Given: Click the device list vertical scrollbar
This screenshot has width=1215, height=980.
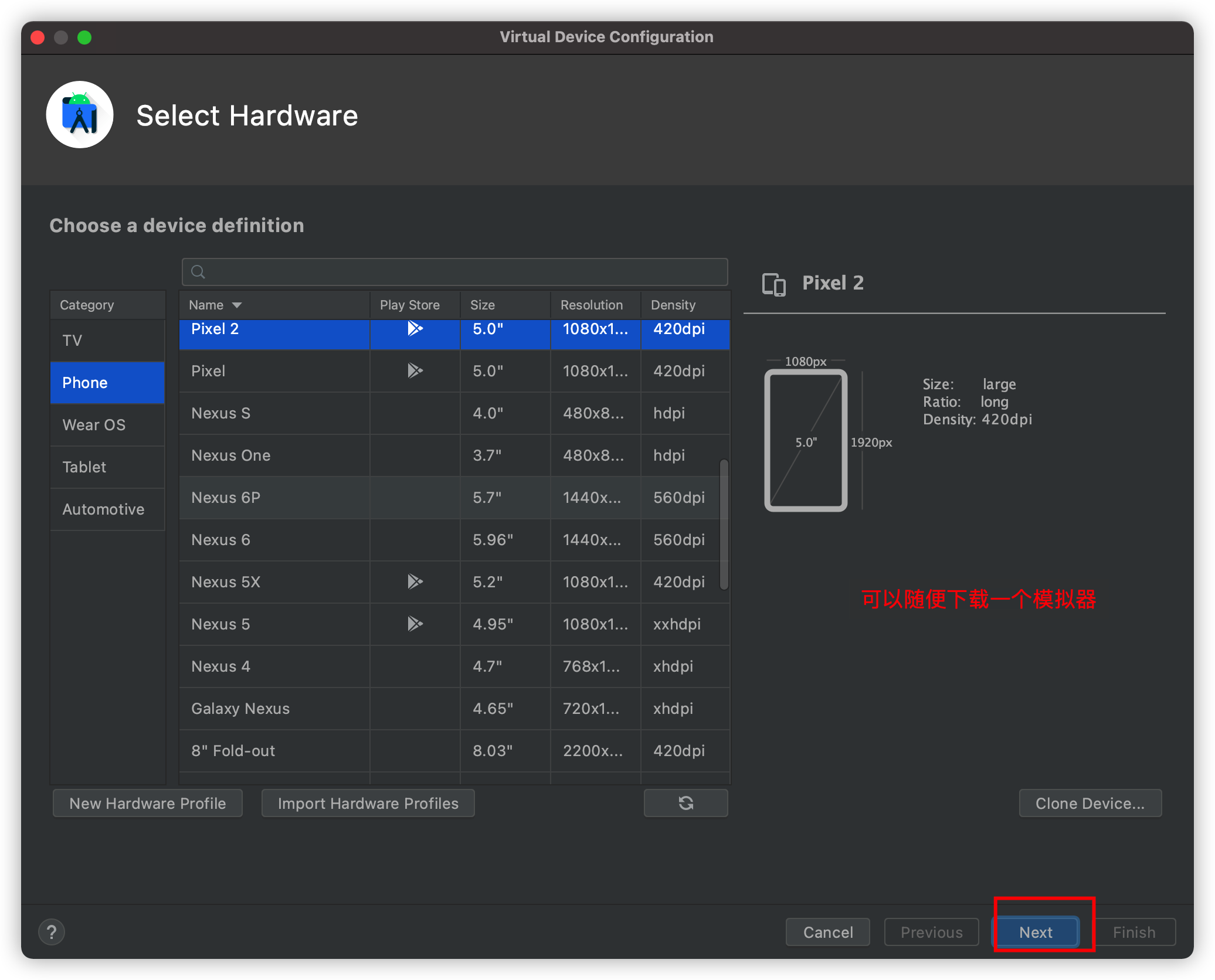Looking at the screenshot, I should [x=724, y=525].
